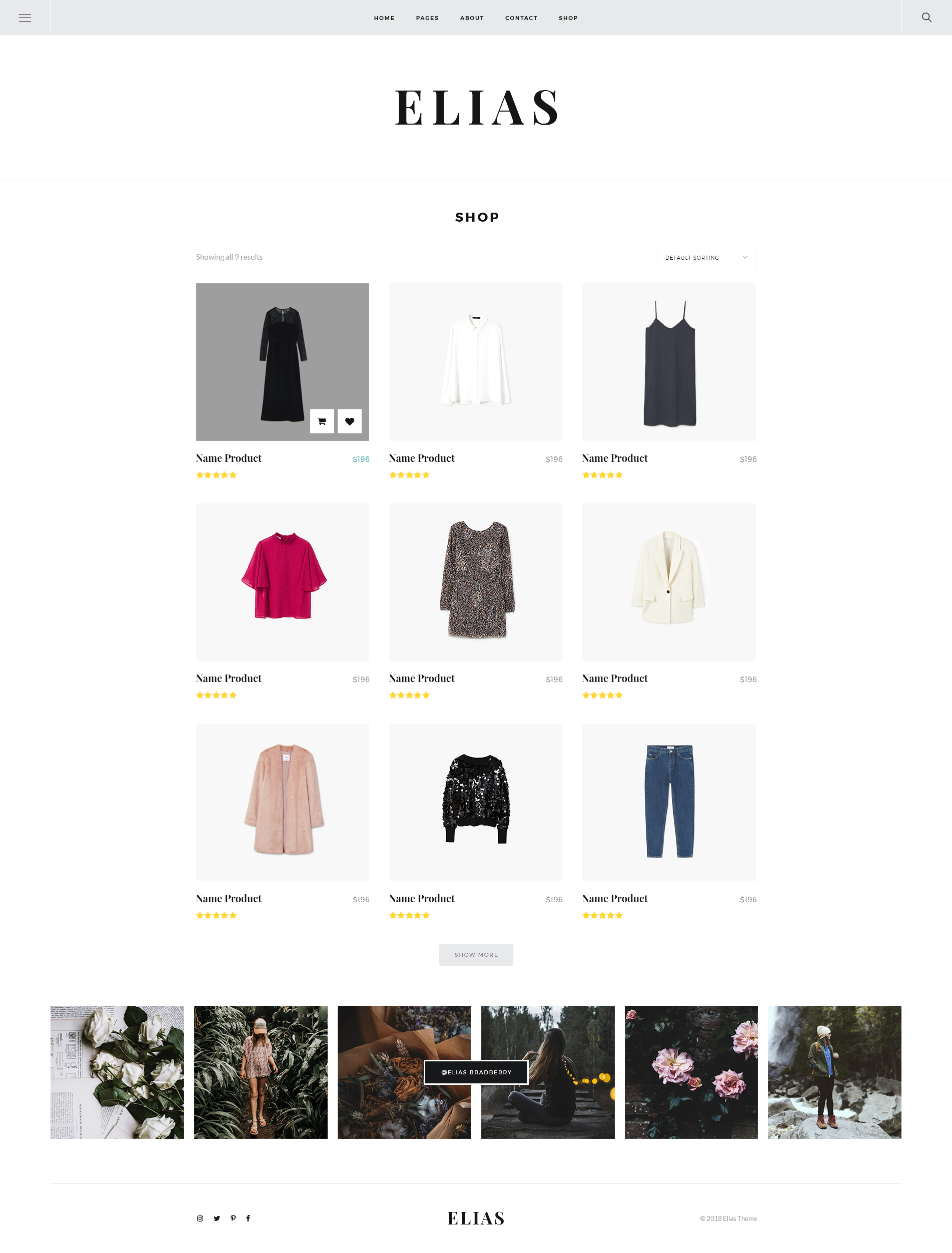Click the heart wishlist icon
The image size is (952, 1253).
(350, 421)
